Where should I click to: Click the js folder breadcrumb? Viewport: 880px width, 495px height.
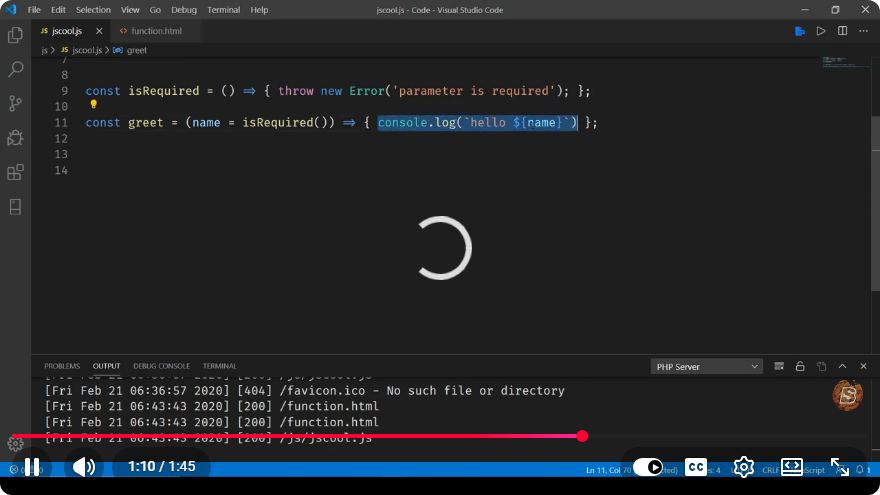(x=44, y=50)
